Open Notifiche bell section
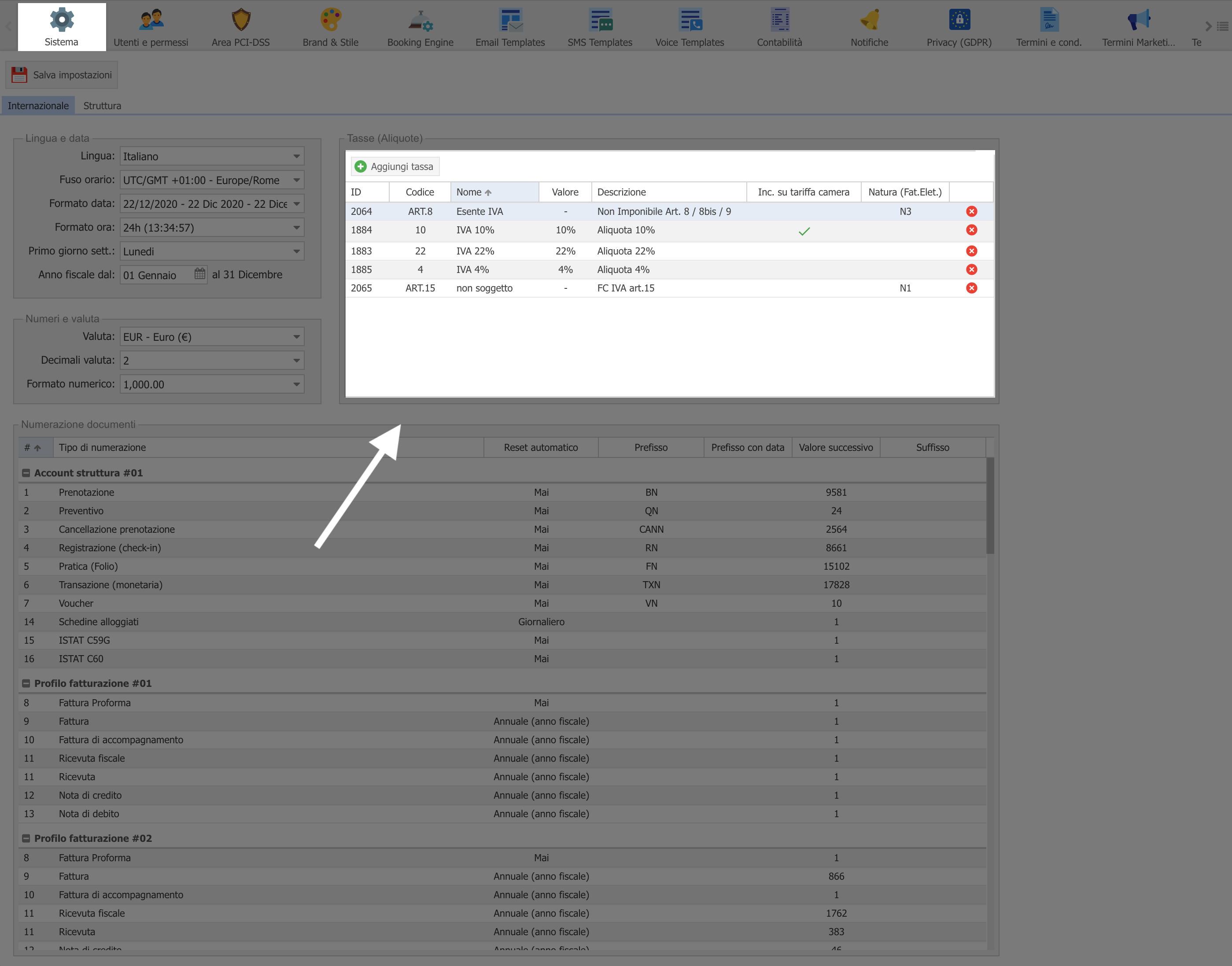The image size is (1232, 966). pyautogui.click(x=870, y=27)
